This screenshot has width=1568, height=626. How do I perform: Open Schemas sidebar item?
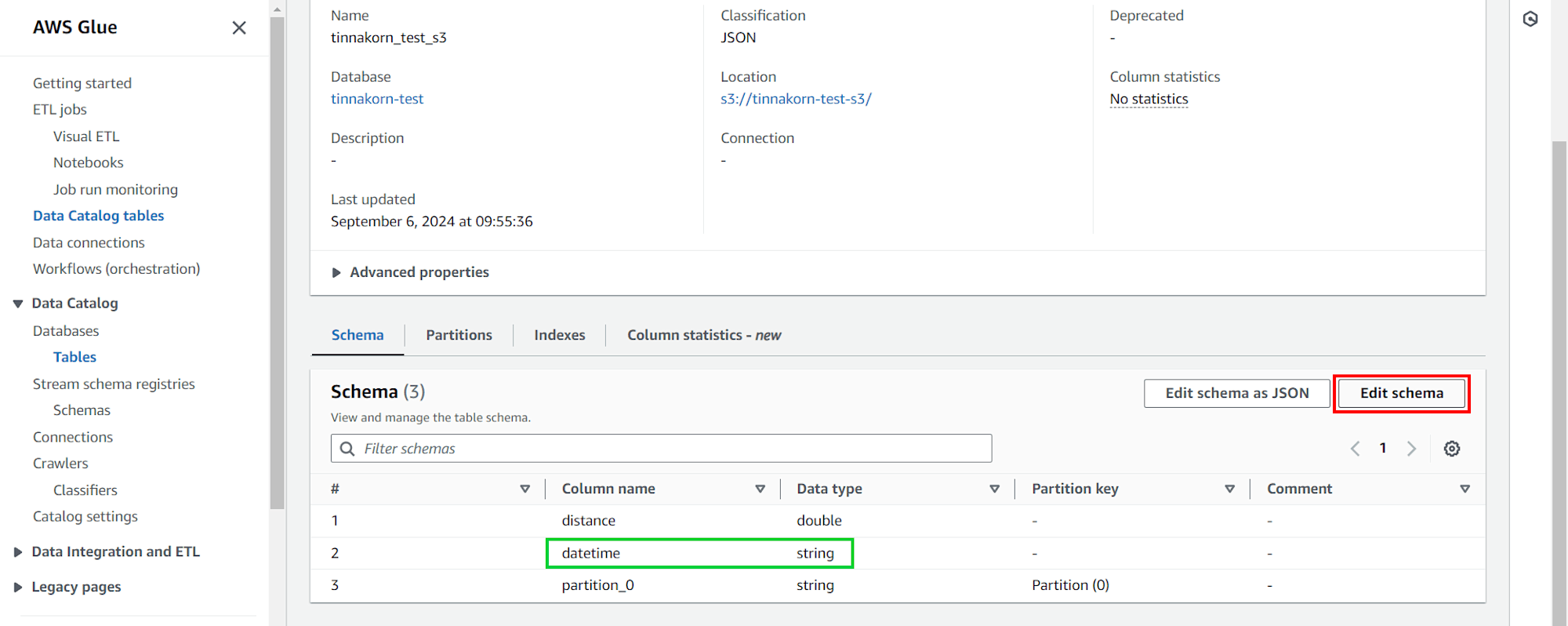pyautogui.click(x=82, y=410)
